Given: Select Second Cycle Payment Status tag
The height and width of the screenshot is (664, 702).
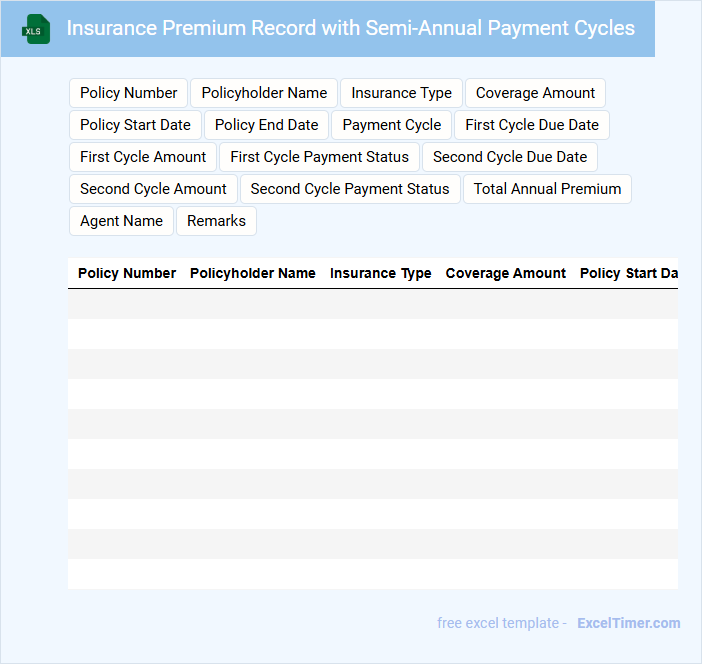Looking at the screenshot, I should point(350,189).
